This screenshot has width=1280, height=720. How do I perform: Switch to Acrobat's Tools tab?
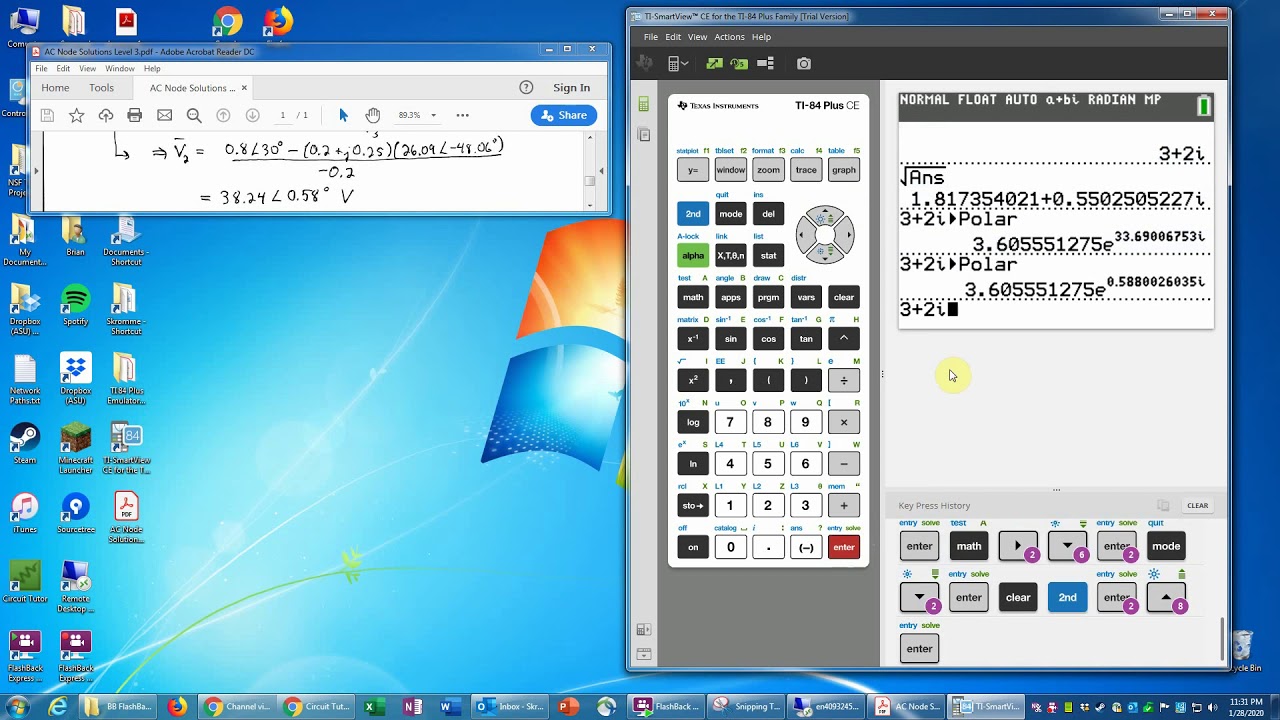[x=101, y=88]
